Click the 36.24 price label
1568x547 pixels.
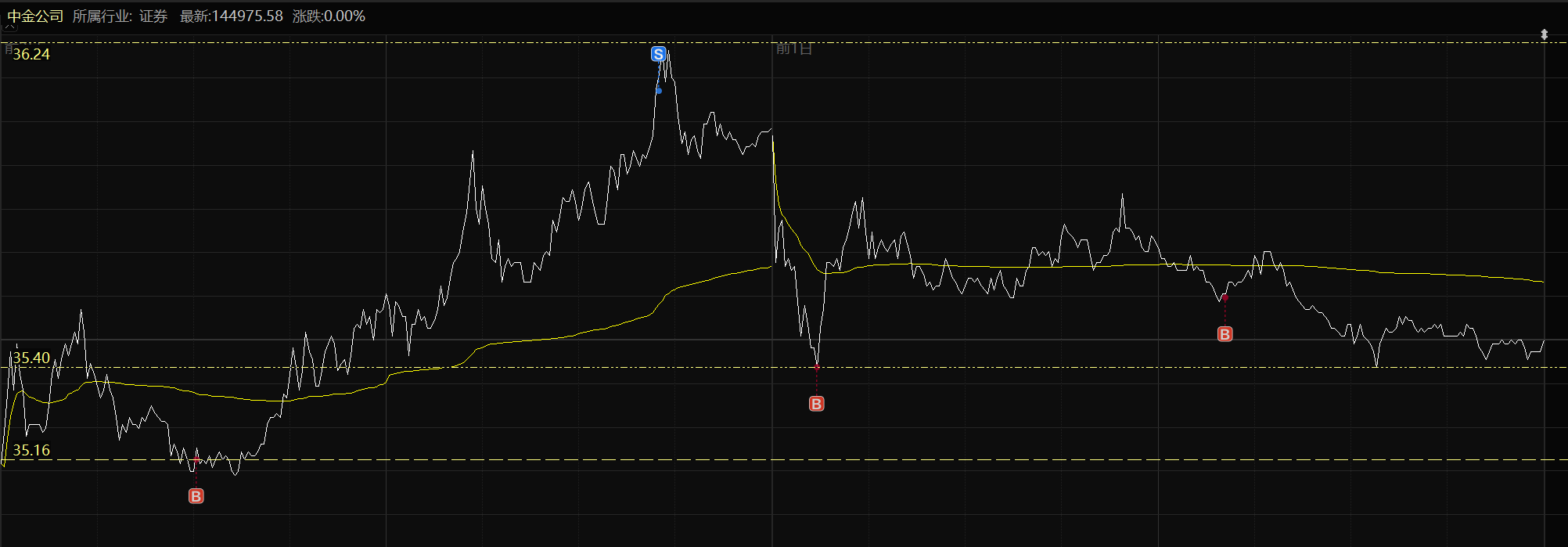pyautogui.click(x=31, y=54)
